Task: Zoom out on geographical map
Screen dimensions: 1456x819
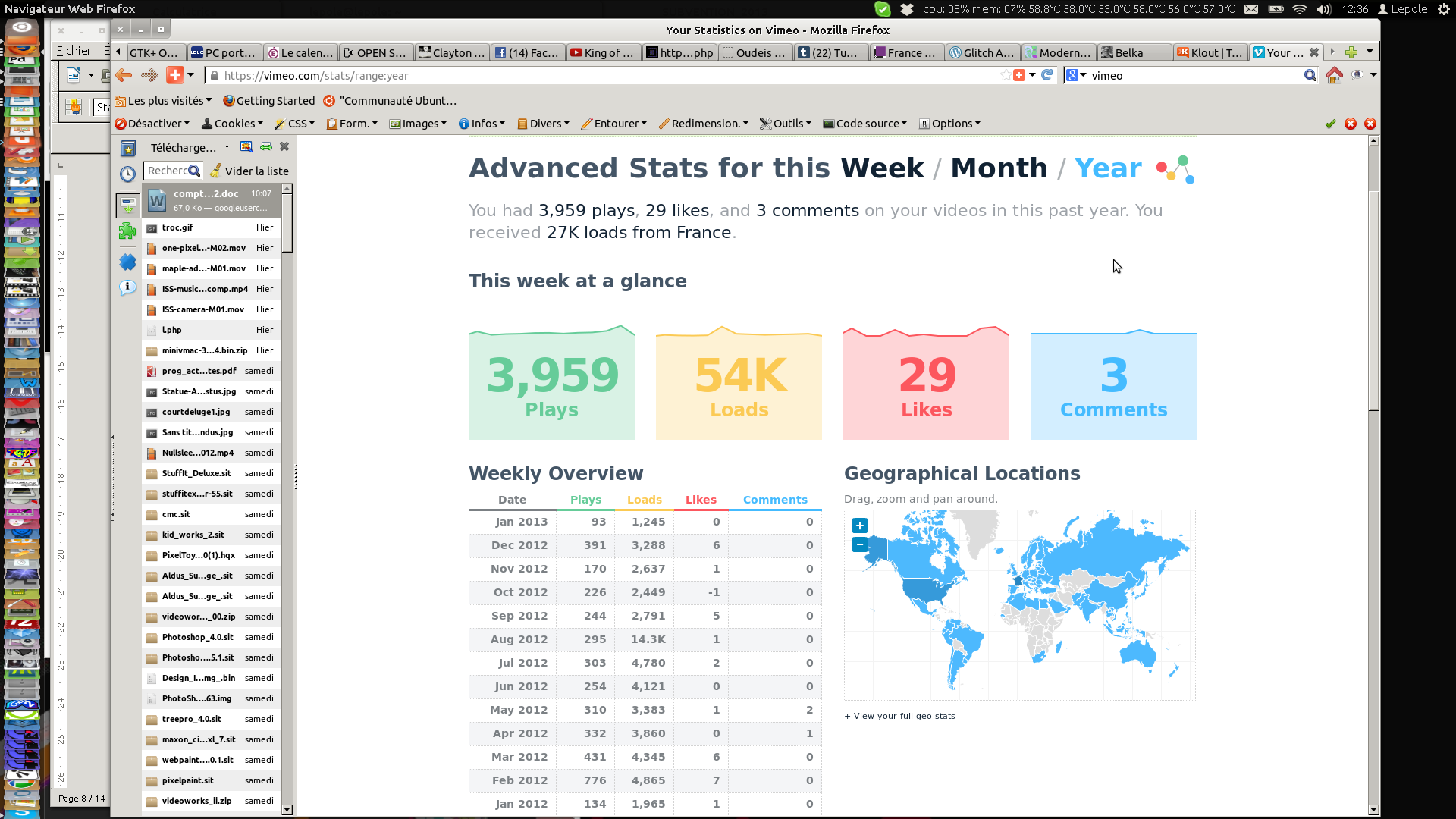Action: coord(859,544)
